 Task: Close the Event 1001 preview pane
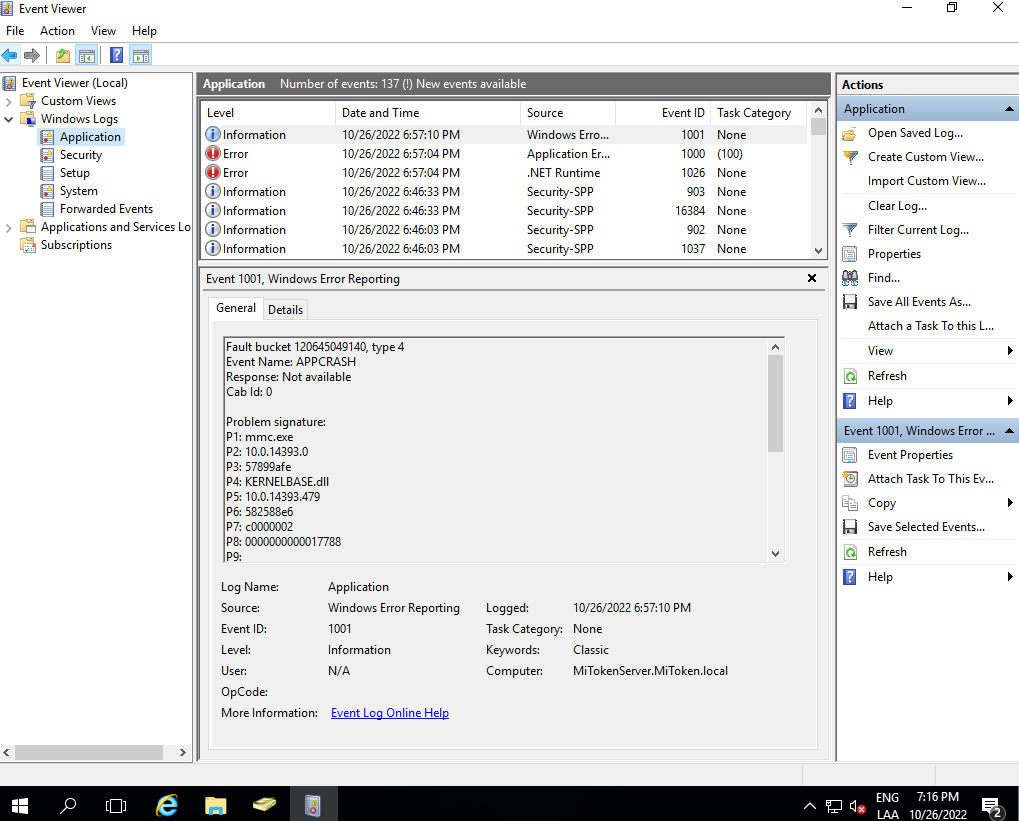[x=812, y=278]
